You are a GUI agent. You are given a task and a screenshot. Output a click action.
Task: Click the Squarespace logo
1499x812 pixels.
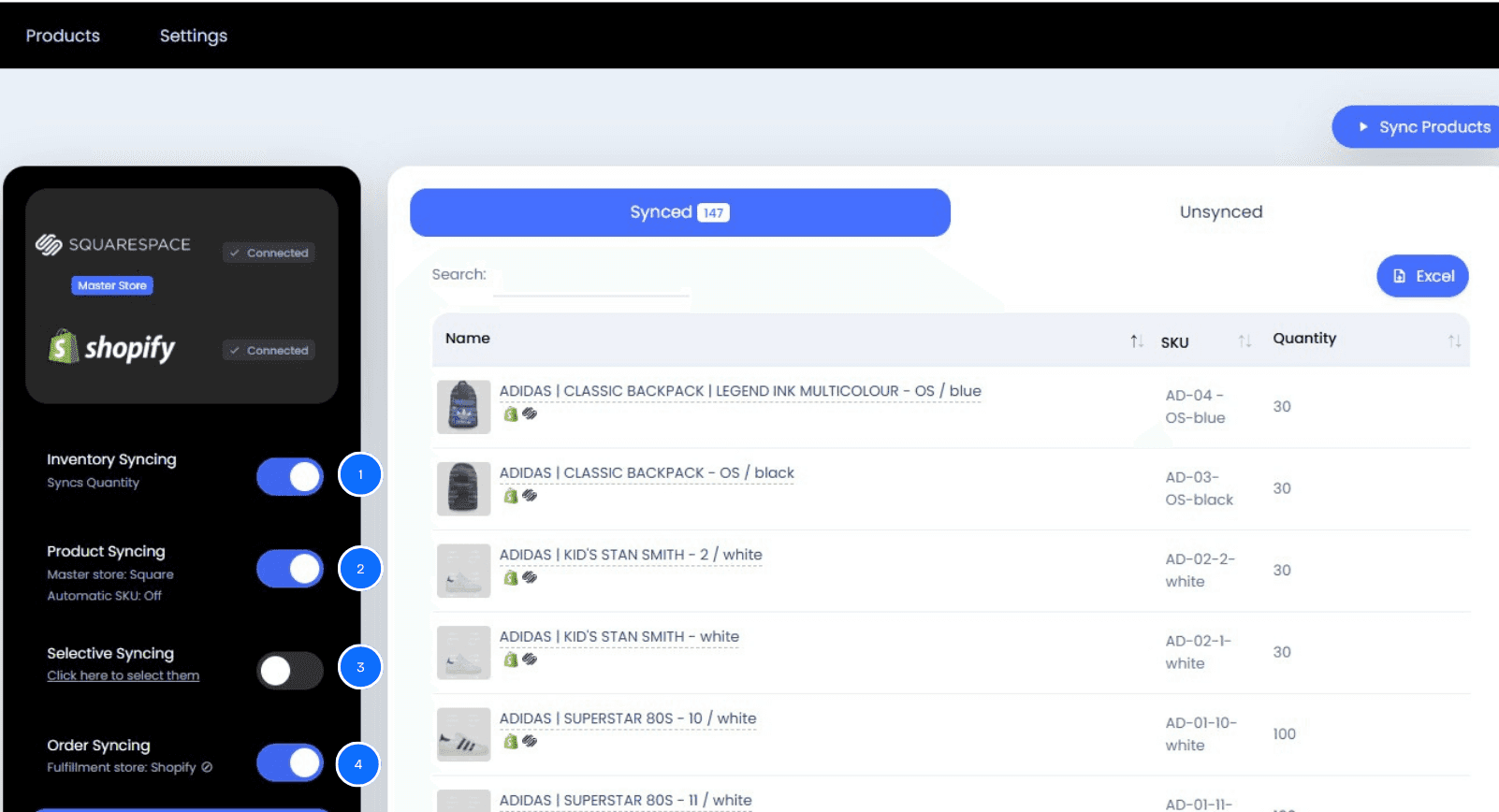pyautogui.click(x=112, y=244)
